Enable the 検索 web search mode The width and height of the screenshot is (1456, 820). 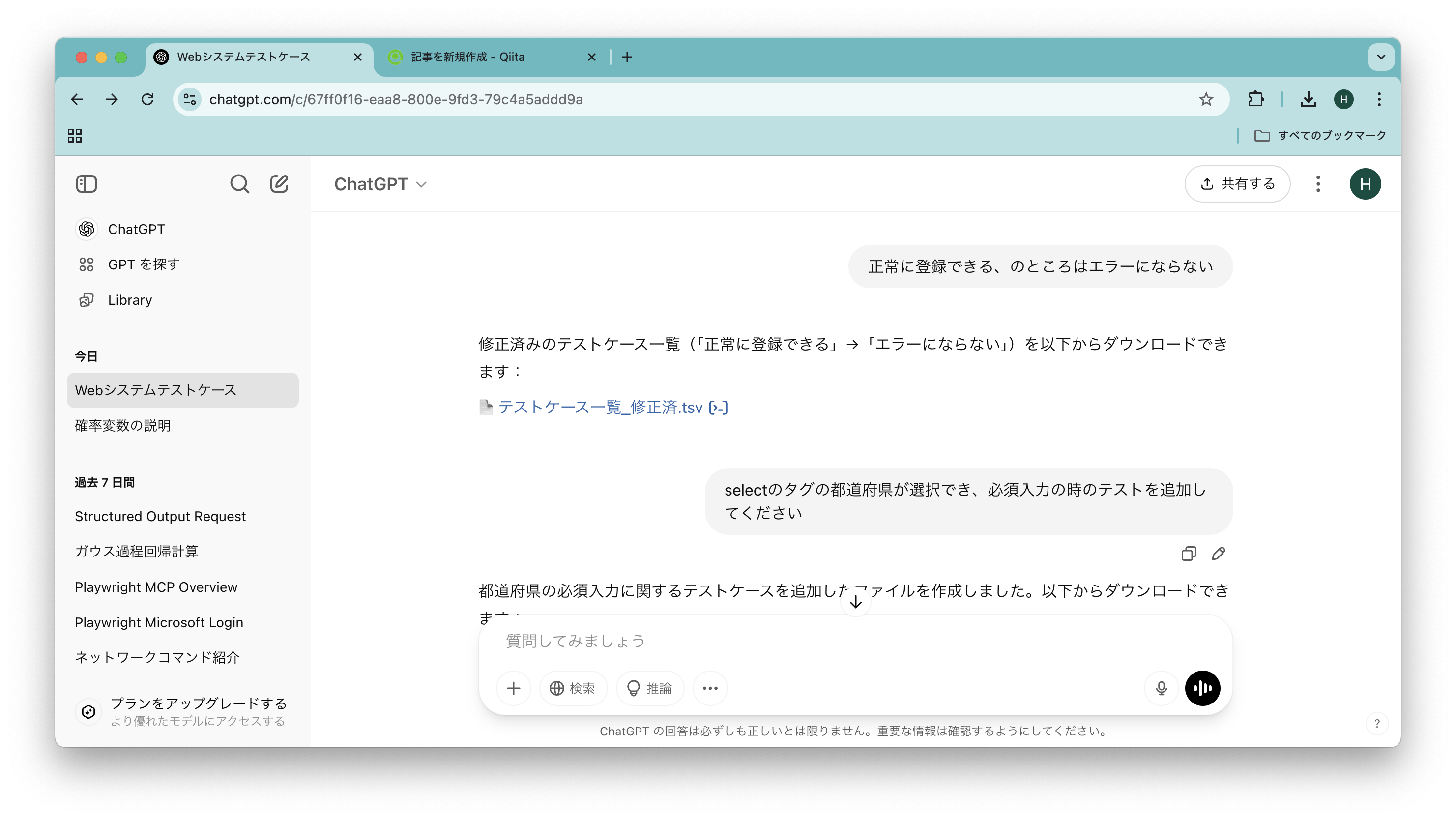click(573, 688)
